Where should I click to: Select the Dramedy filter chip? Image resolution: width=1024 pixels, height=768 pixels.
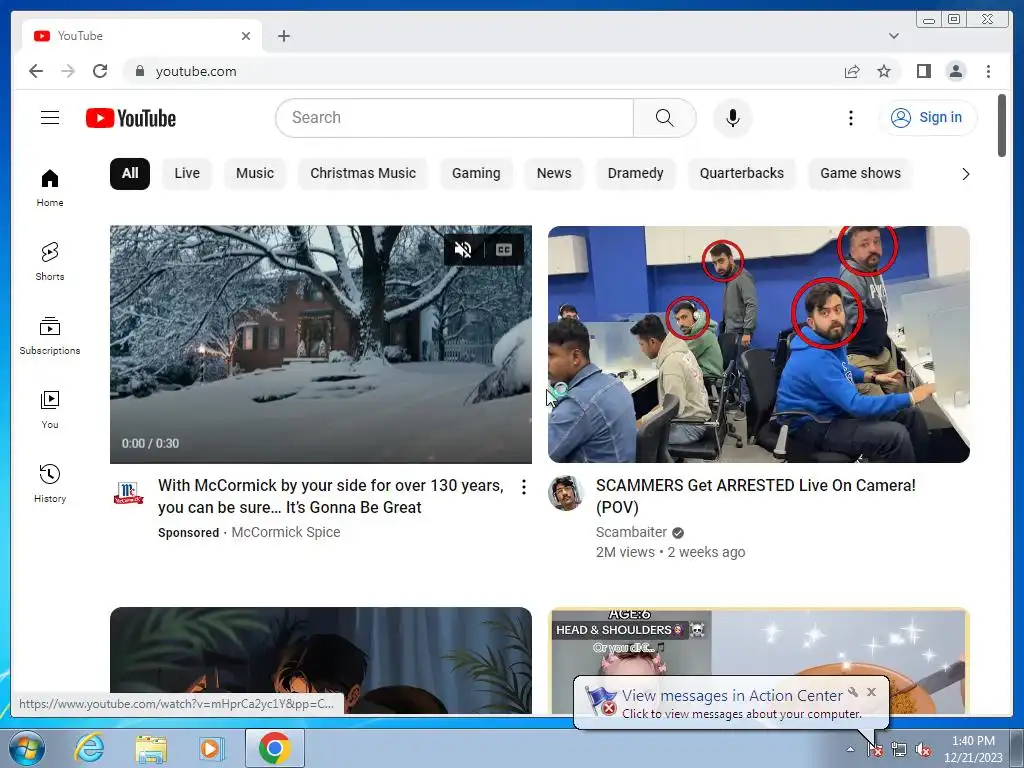pos(635,173)
